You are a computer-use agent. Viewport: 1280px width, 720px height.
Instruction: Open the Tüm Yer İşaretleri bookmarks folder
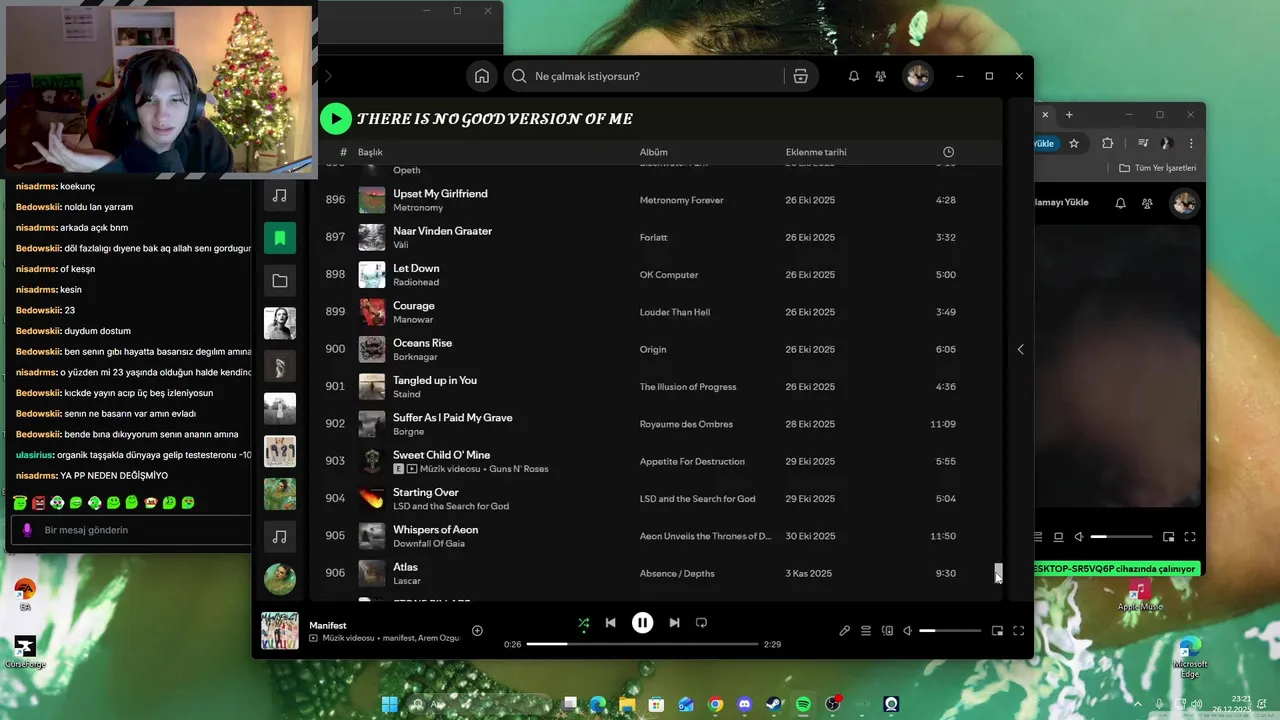tap(1157, 168)
